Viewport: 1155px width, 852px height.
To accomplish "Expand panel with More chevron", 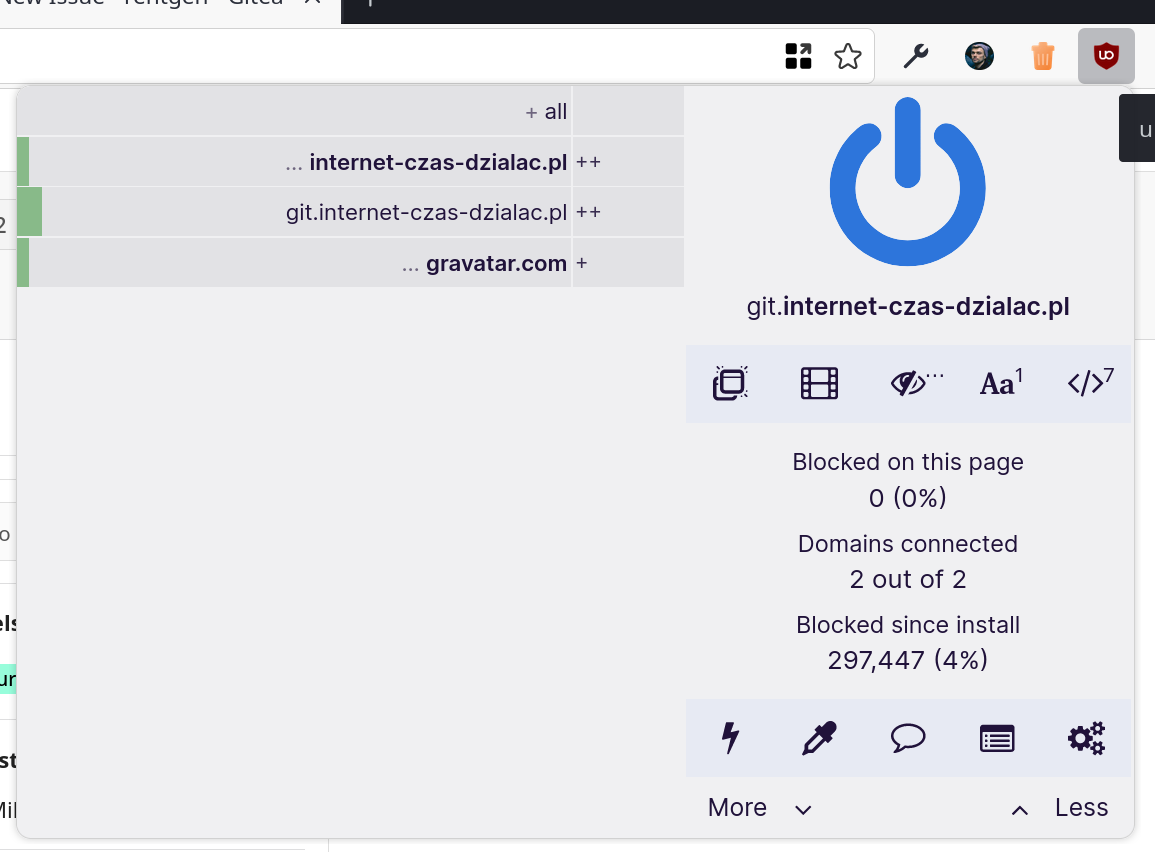I will [760, 808].
